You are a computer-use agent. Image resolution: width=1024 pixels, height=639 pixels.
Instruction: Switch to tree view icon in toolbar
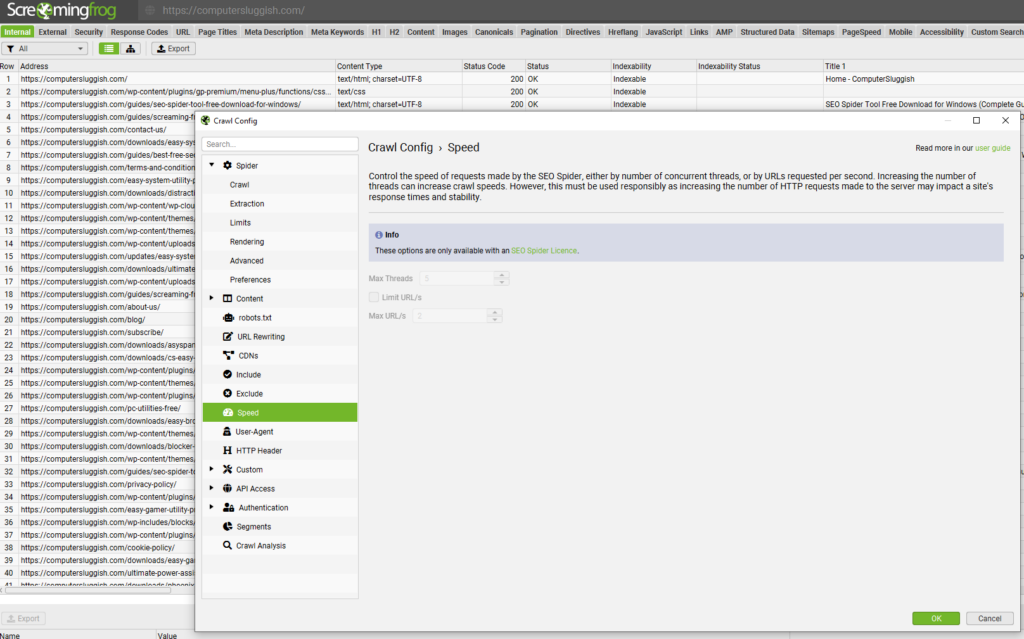point(131,48)
